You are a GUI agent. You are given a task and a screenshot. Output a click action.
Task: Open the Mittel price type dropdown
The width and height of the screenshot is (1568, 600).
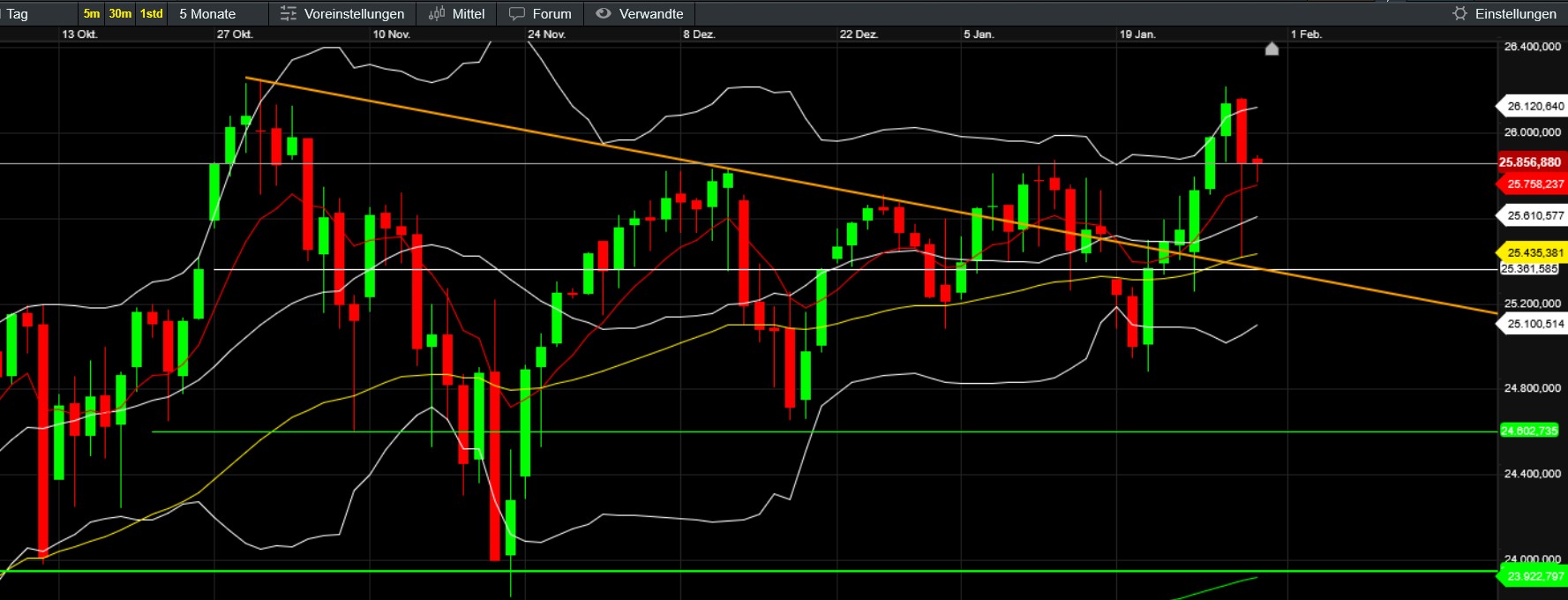468,13
